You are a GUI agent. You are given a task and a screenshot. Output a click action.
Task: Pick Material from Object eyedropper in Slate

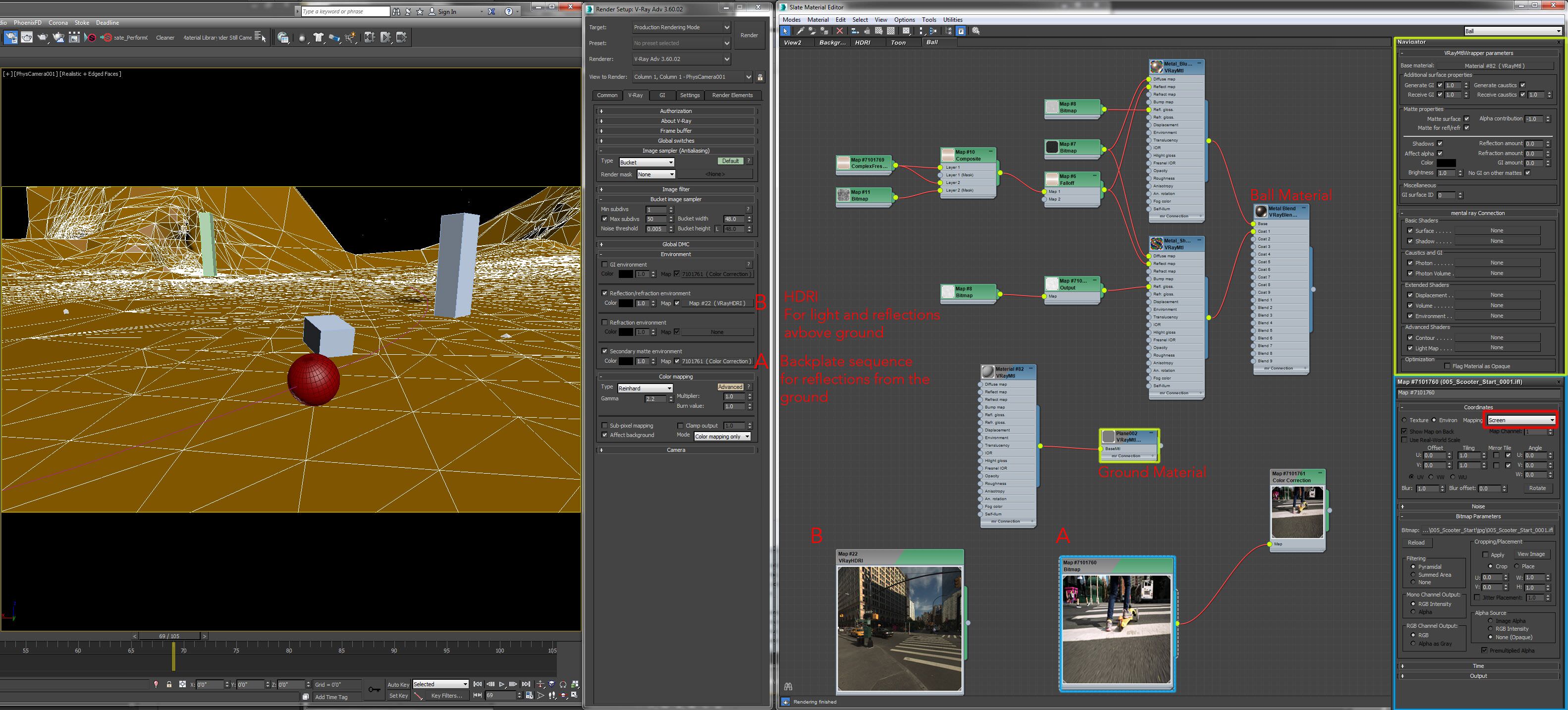[x=801, y=30]
